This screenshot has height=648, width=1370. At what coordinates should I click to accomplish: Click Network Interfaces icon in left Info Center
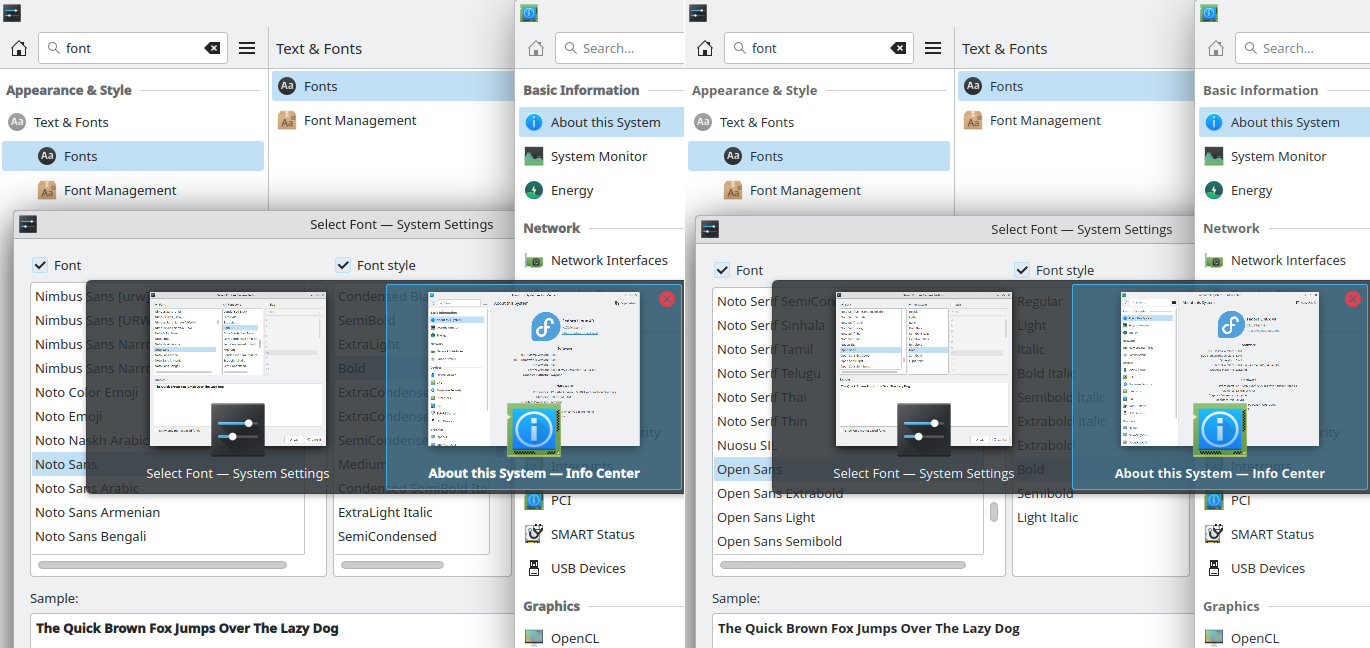[x=534, y=260]
